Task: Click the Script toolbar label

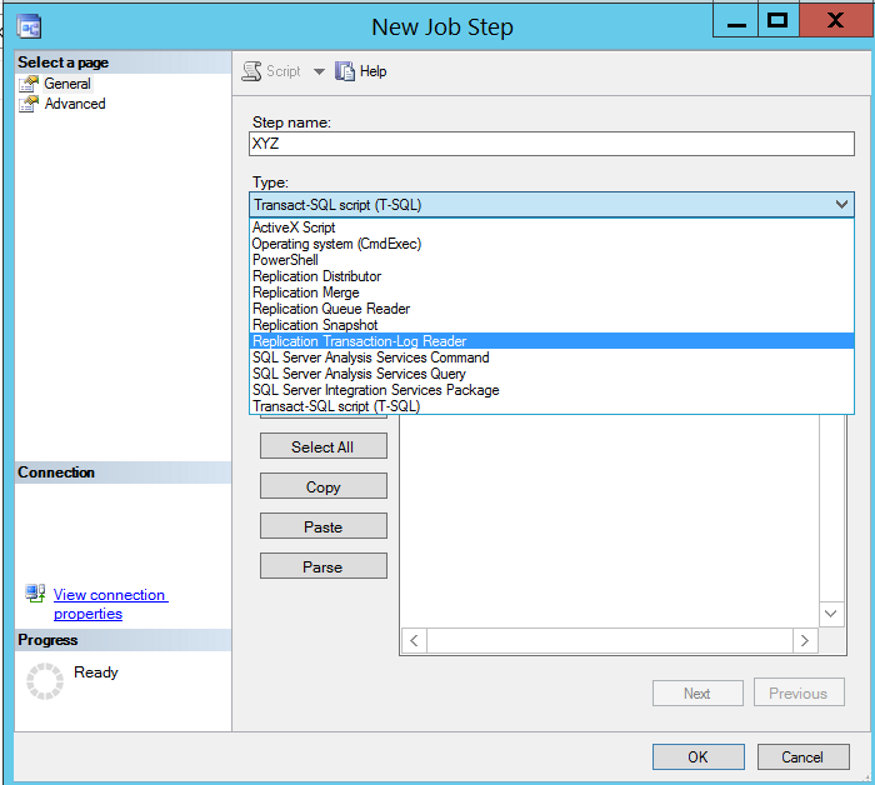Action: tap(283, 71)
